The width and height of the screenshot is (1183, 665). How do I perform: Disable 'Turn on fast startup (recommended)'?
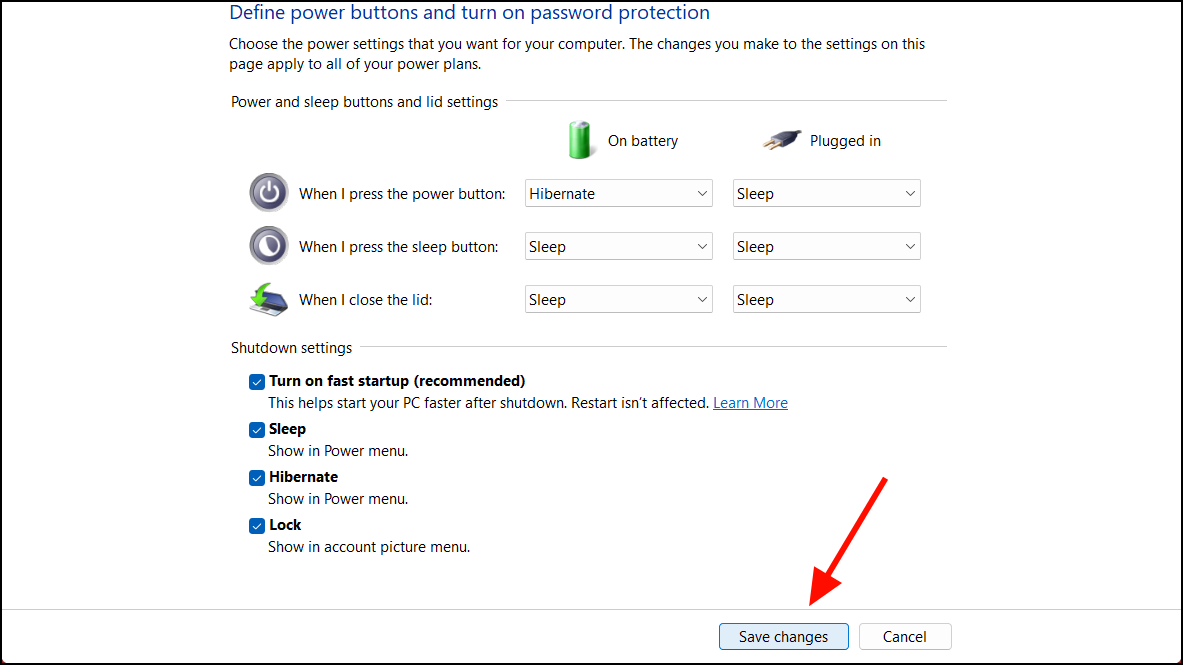coord(257,381)
